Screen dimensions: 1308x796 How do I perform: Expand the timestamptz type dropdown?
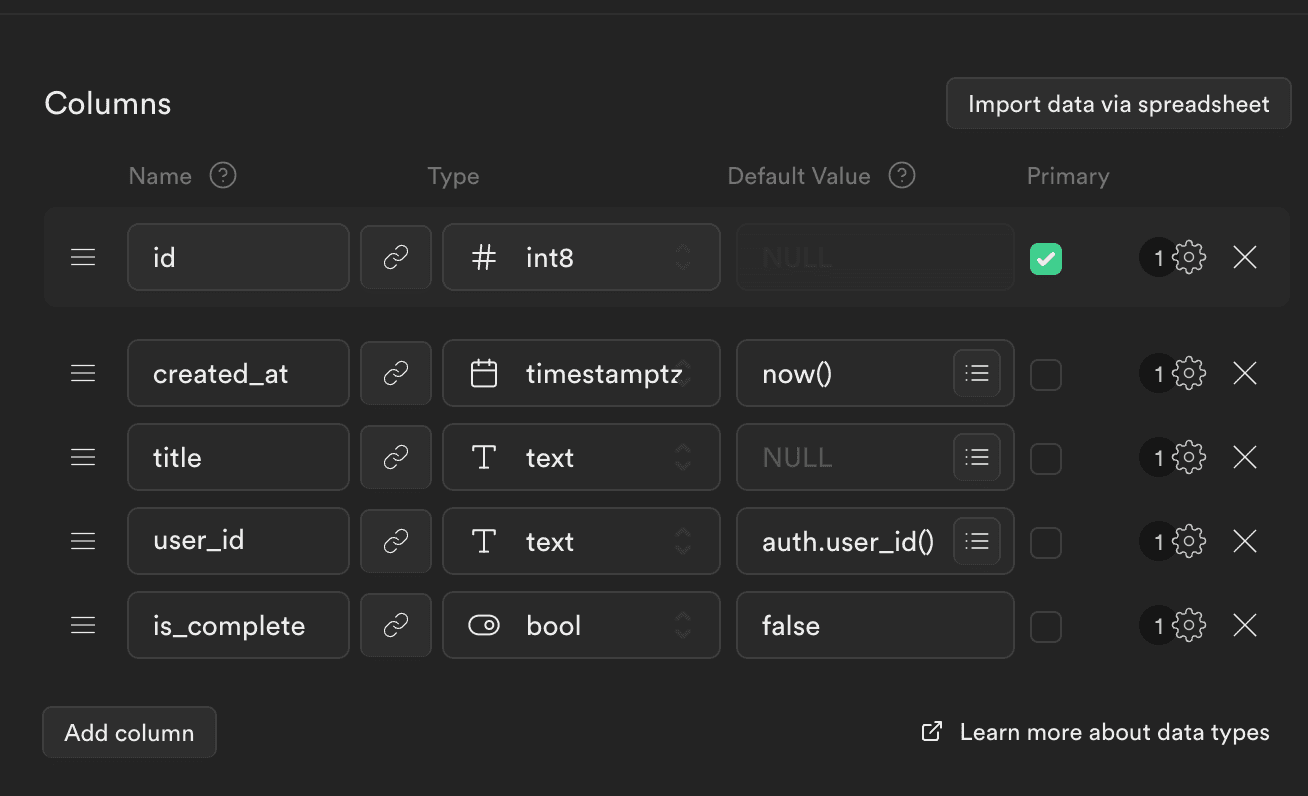pos(581,374)
